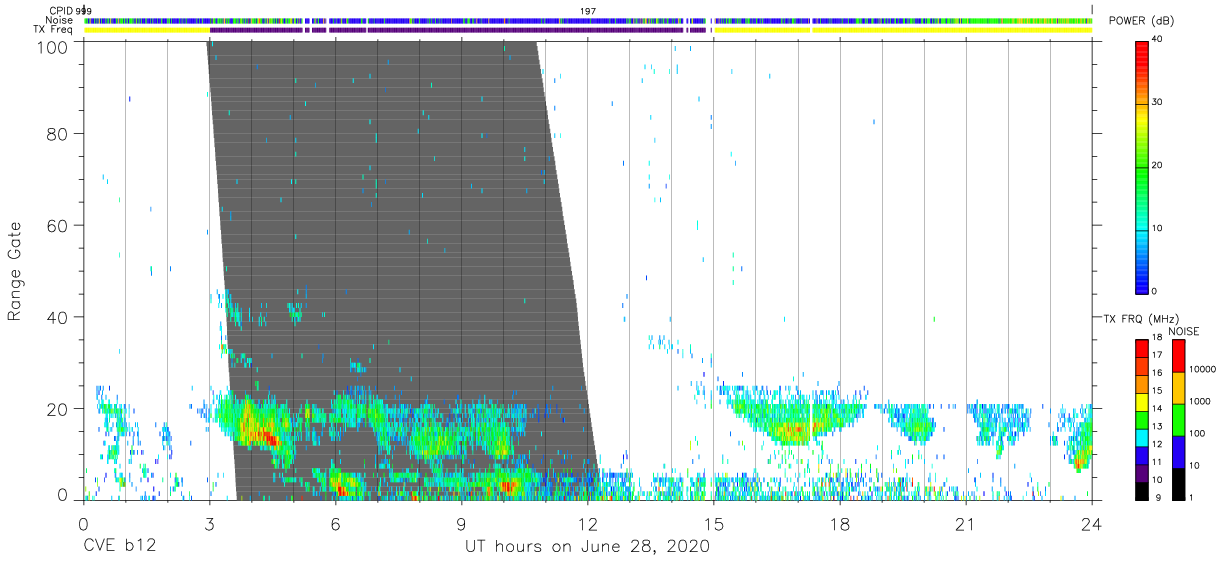Click hour 3 on the UT time axis
1228x567 pixels.
(x=209, y=524)
